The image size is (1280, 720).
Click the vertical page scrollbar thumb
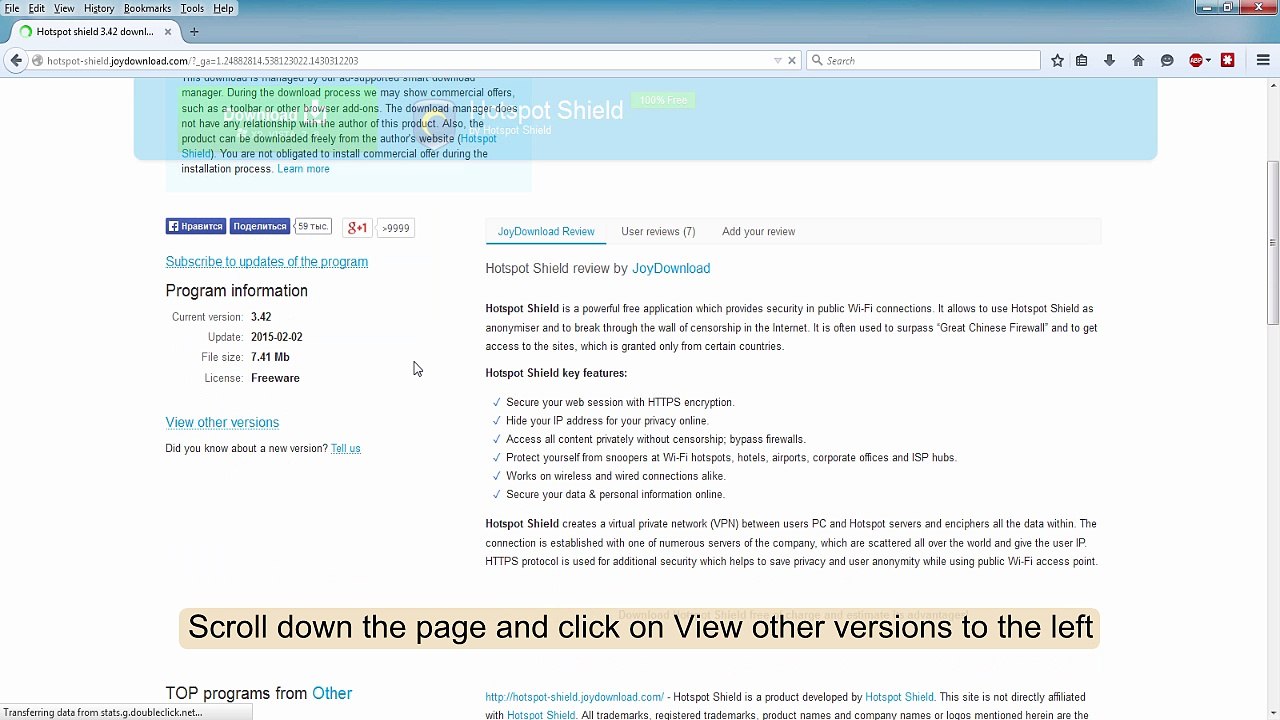pyautogui.click(x=1272, y=242)
